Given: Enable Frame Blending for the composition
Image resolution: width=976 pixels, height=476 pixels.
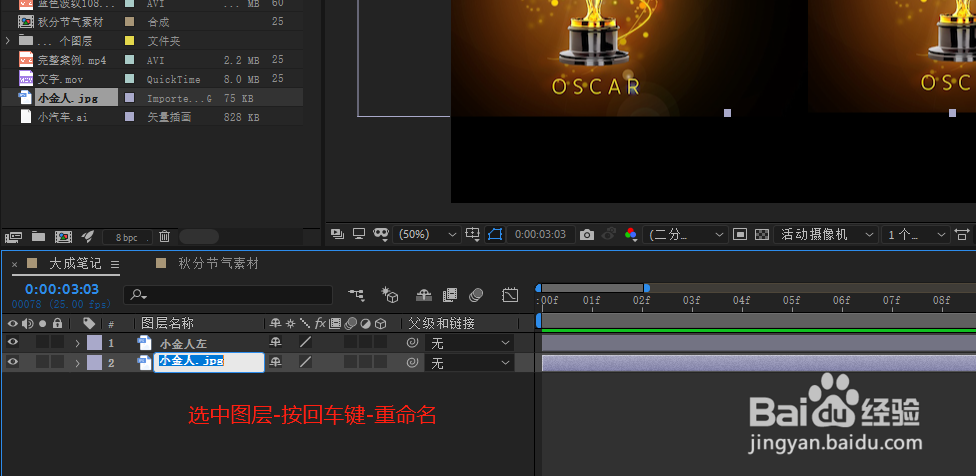Looking at the screenshot, I should 450,295.
